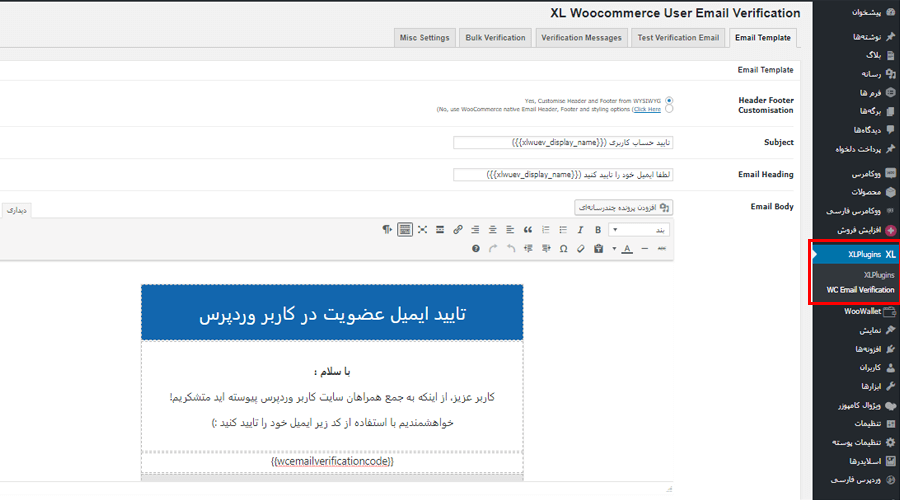Open the paragraph format dropdown (بند)
The height and width of the screenshot is (500, 900).
(x=638, y=230)
